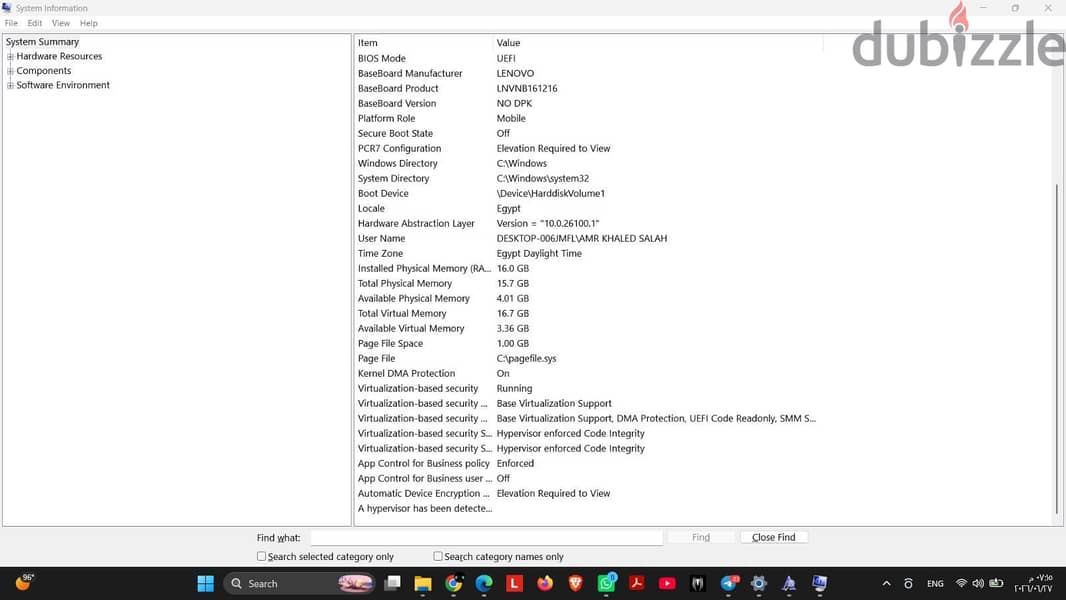Select the Secure Boot State row
This screenshot has width=1066, height=600.
[588, 133]
